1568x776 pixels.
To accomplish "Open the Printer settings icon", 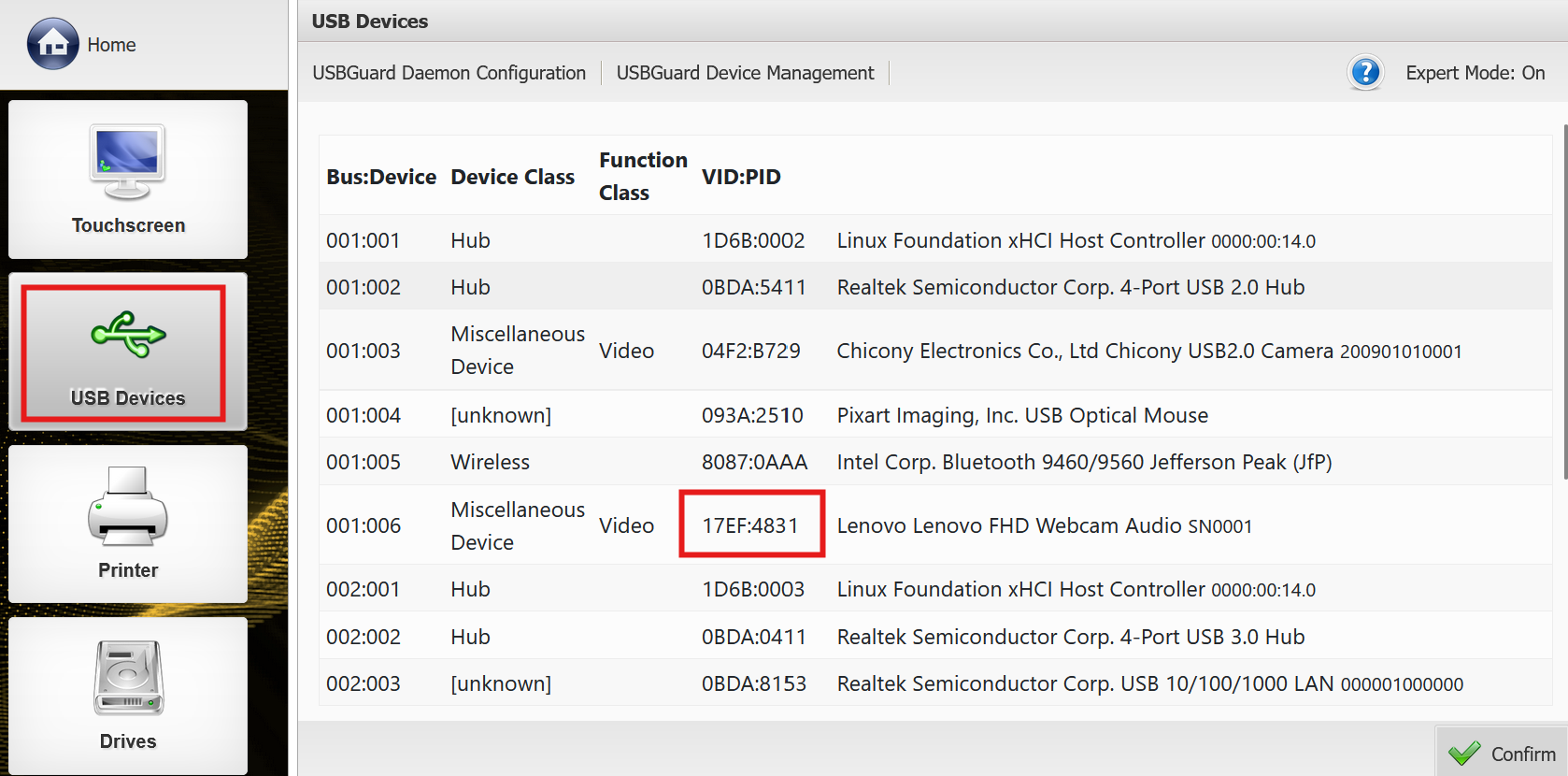I will pos(128,507).
